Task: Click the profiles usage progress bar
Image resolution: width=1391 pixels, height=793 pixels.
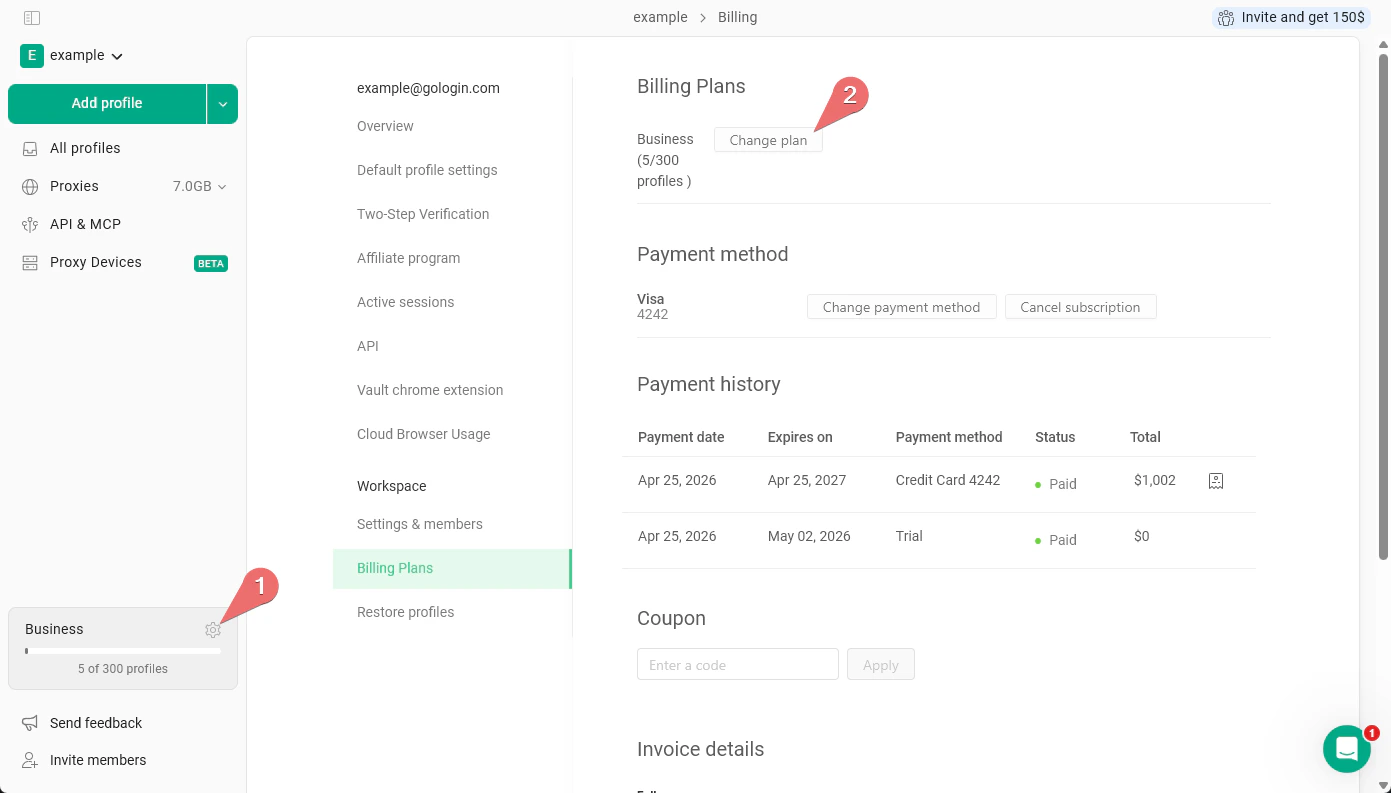Action: [x=123, y=651]
